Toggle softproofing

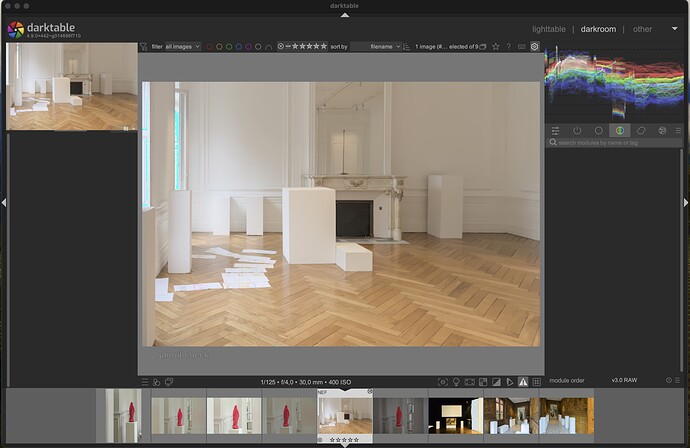click(510, 382)
